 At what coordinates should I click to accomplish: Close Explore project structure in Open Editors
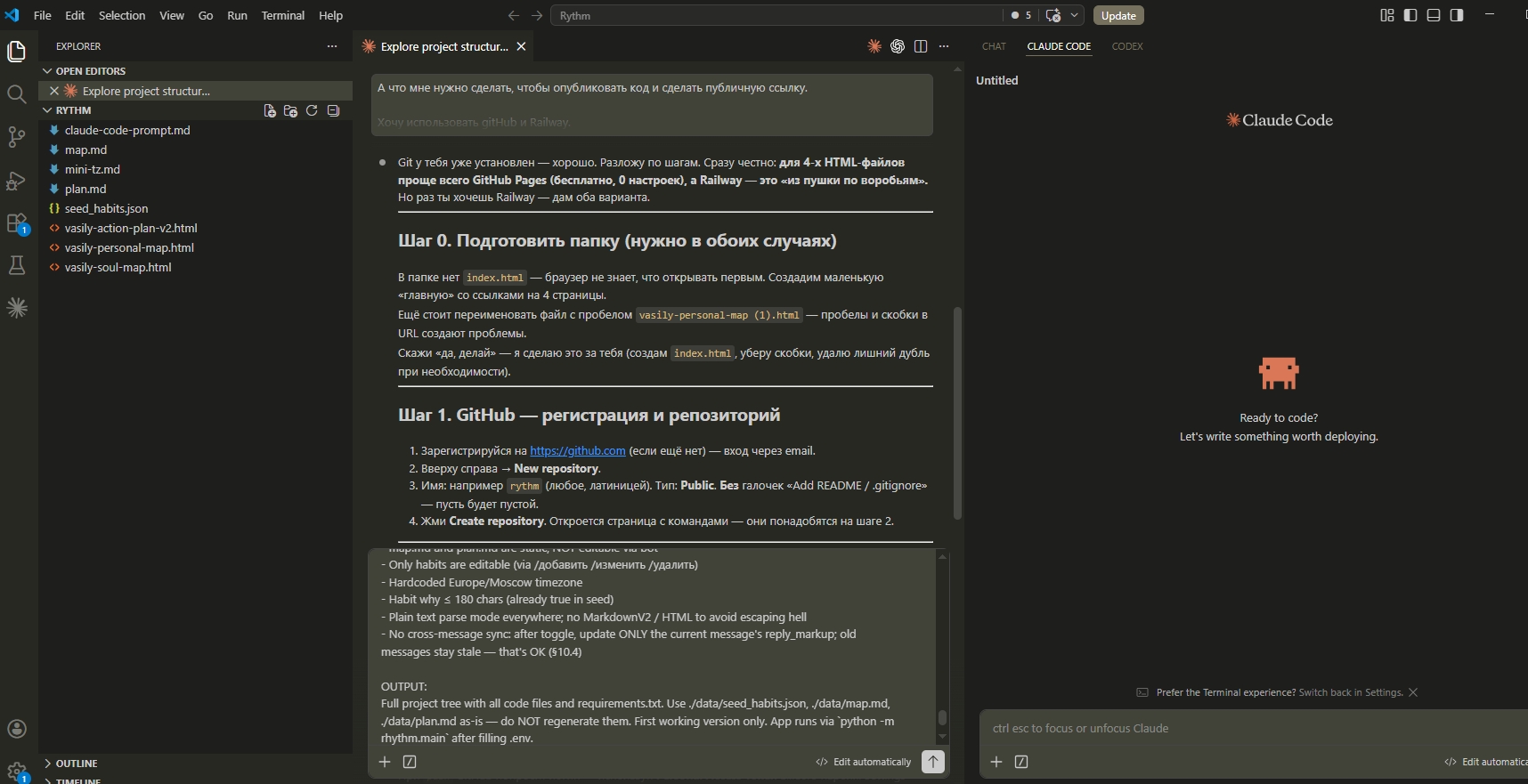[x=54, y=91]
